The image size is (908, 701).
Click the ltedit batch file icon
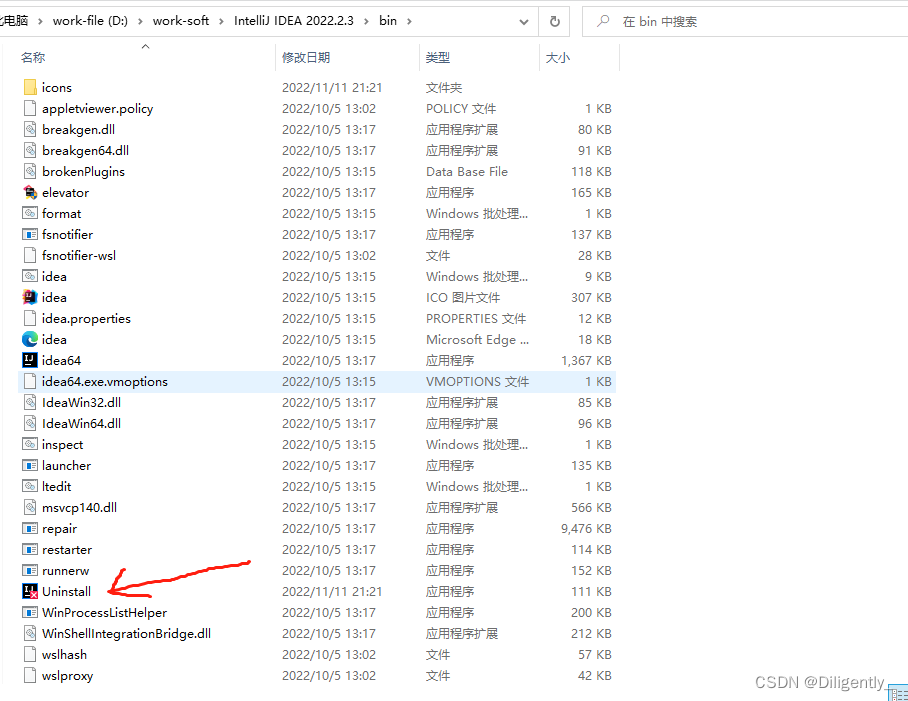click(x=30, y=486)
